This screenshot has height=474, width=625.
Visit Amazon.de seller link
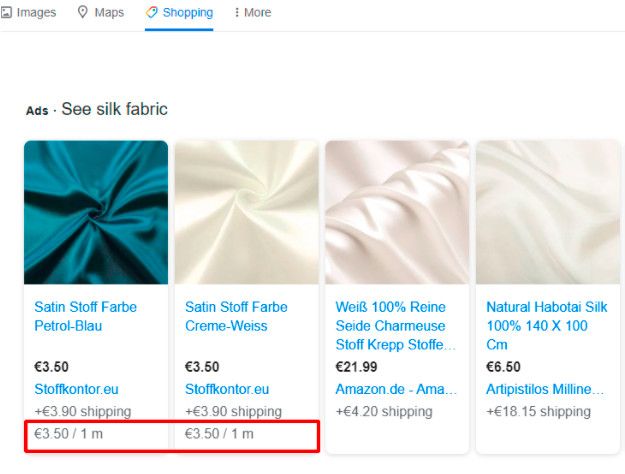pos(396,389)
